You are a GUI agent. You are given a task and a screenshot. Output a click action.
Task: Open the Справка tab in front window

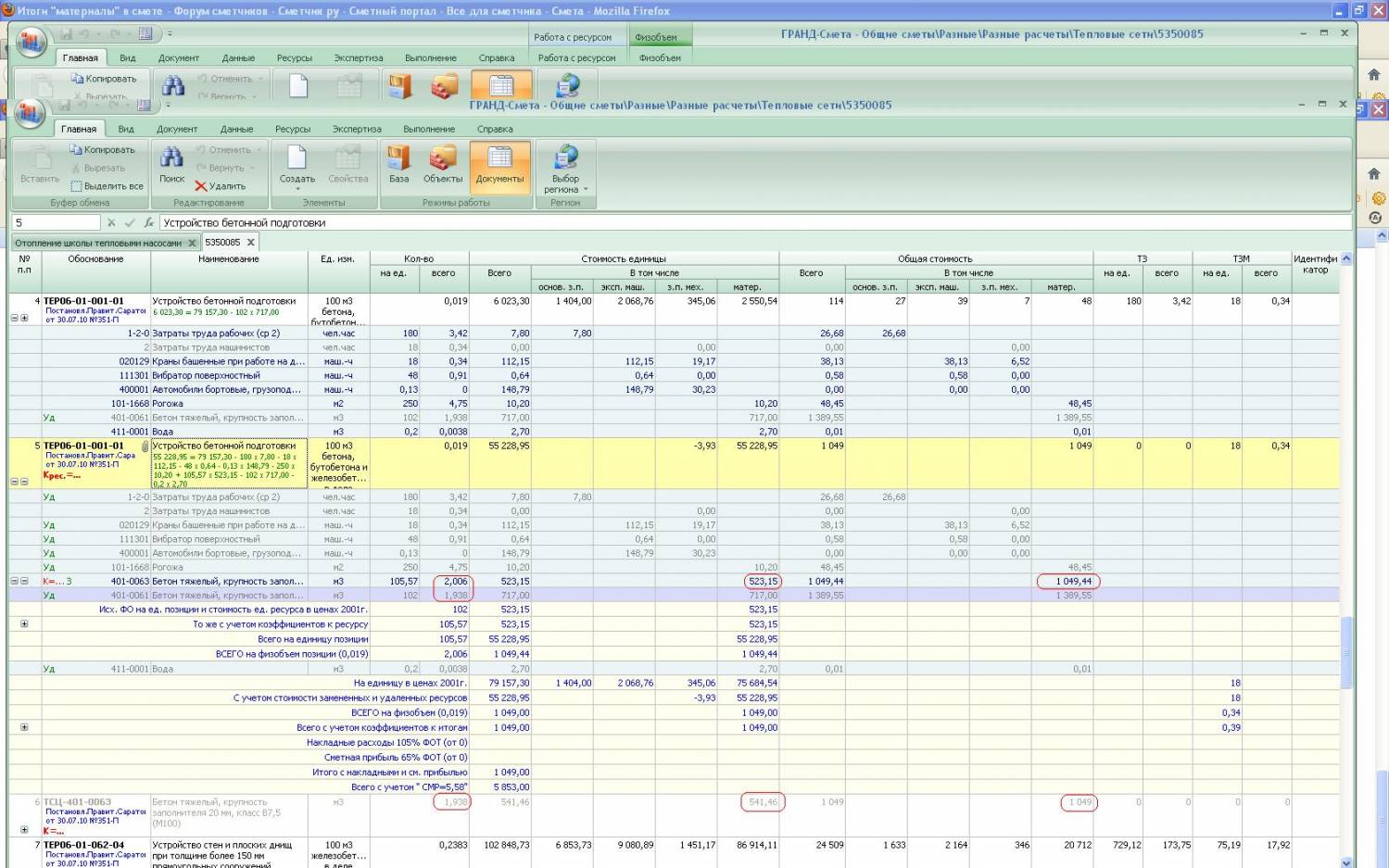(495, 129)
